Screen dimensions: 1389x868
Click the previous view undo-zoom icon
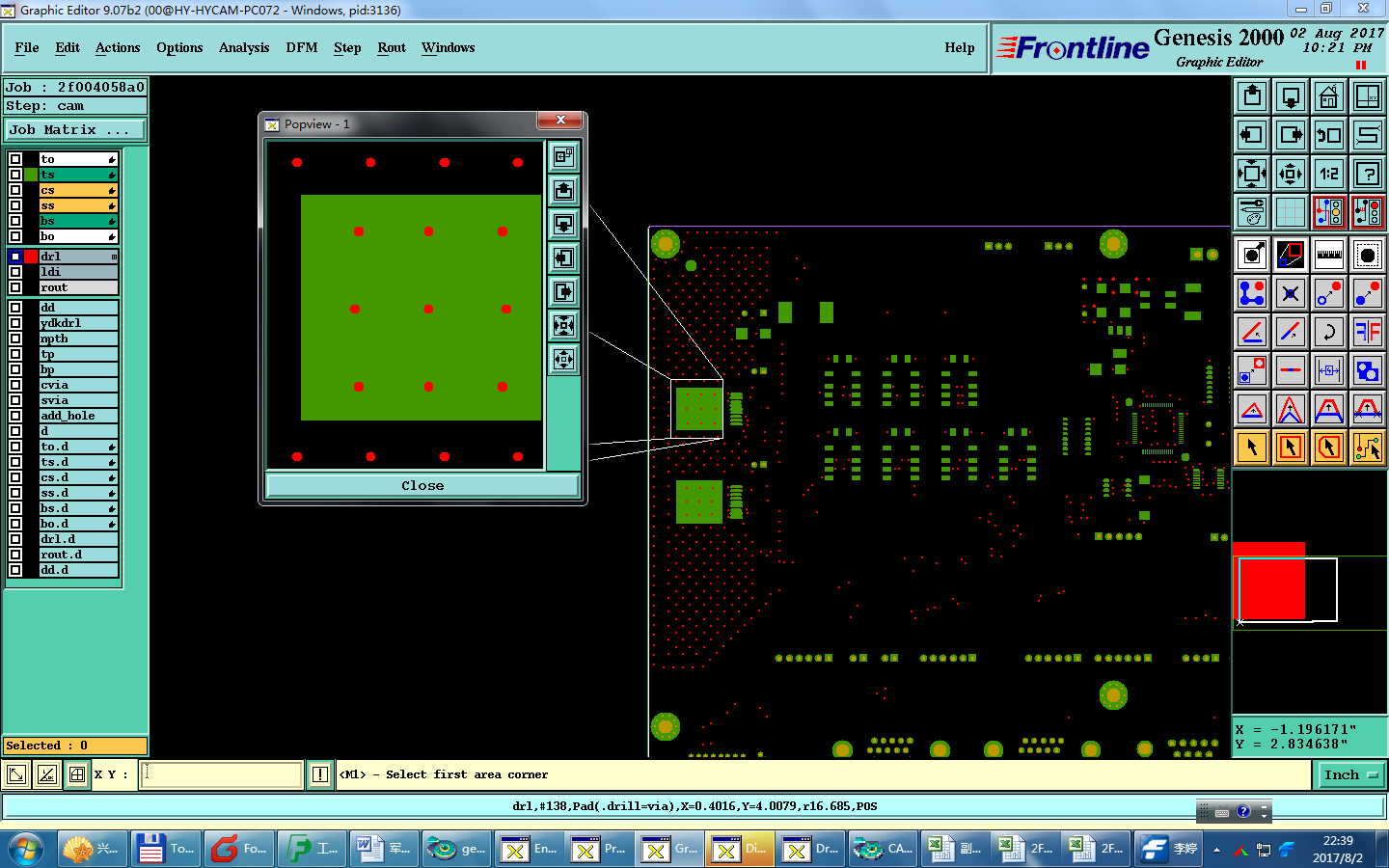click(x=1329, y=135)
